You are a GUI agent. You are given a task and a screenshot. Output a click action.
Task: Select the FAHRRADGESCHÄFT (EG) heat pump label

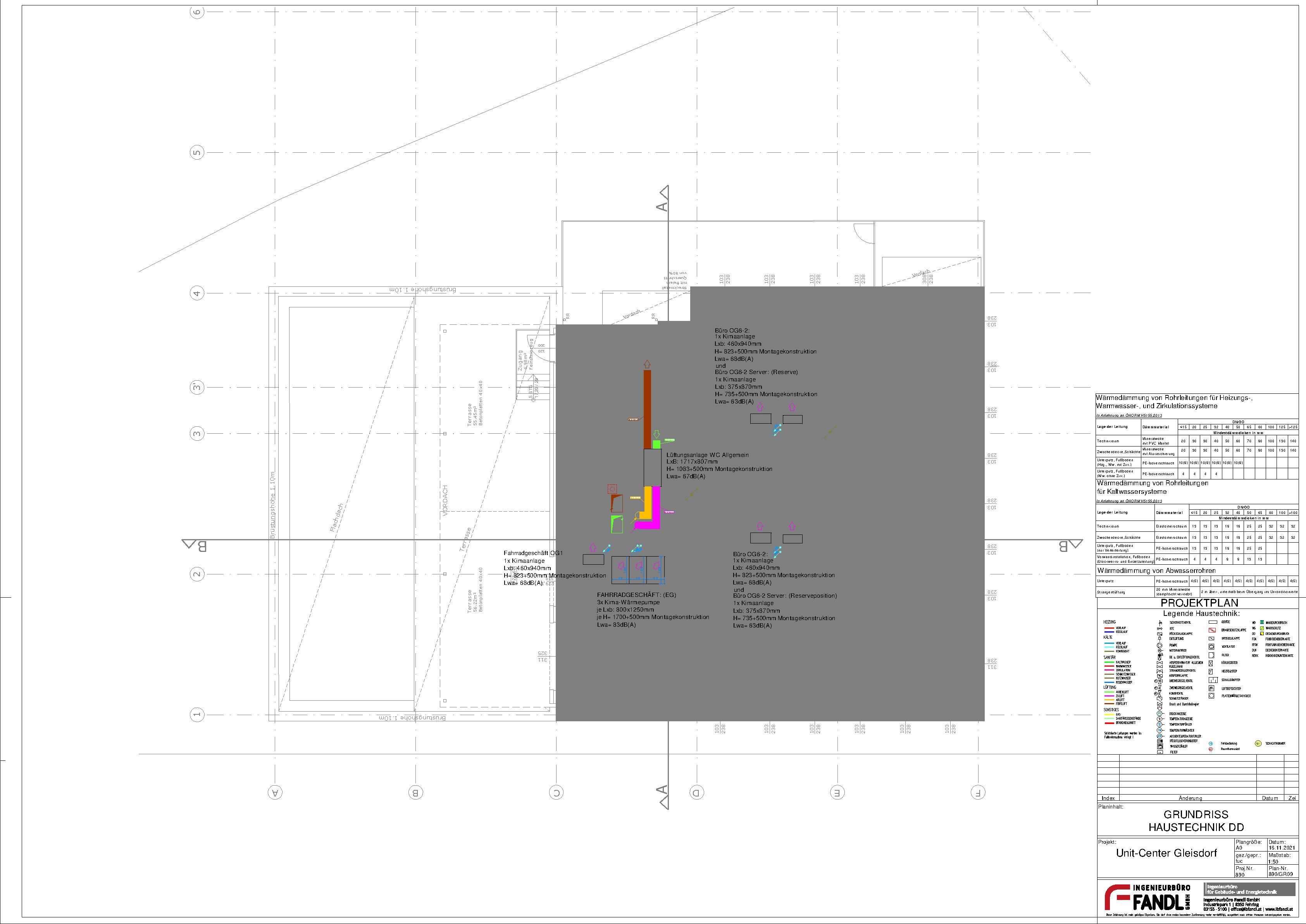[x=636, y=595]
